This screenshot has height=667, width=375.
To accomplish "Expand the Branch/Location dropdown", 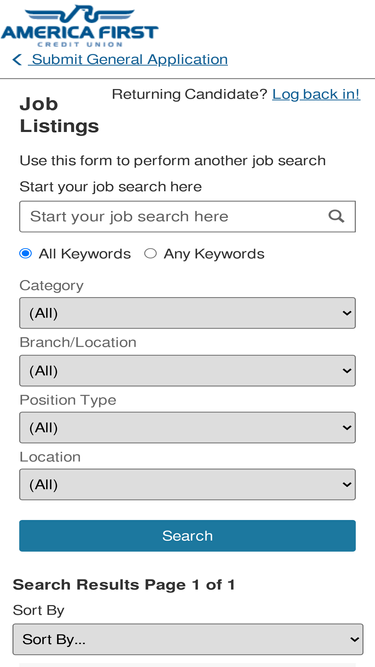I will click(x=187, y=371).
